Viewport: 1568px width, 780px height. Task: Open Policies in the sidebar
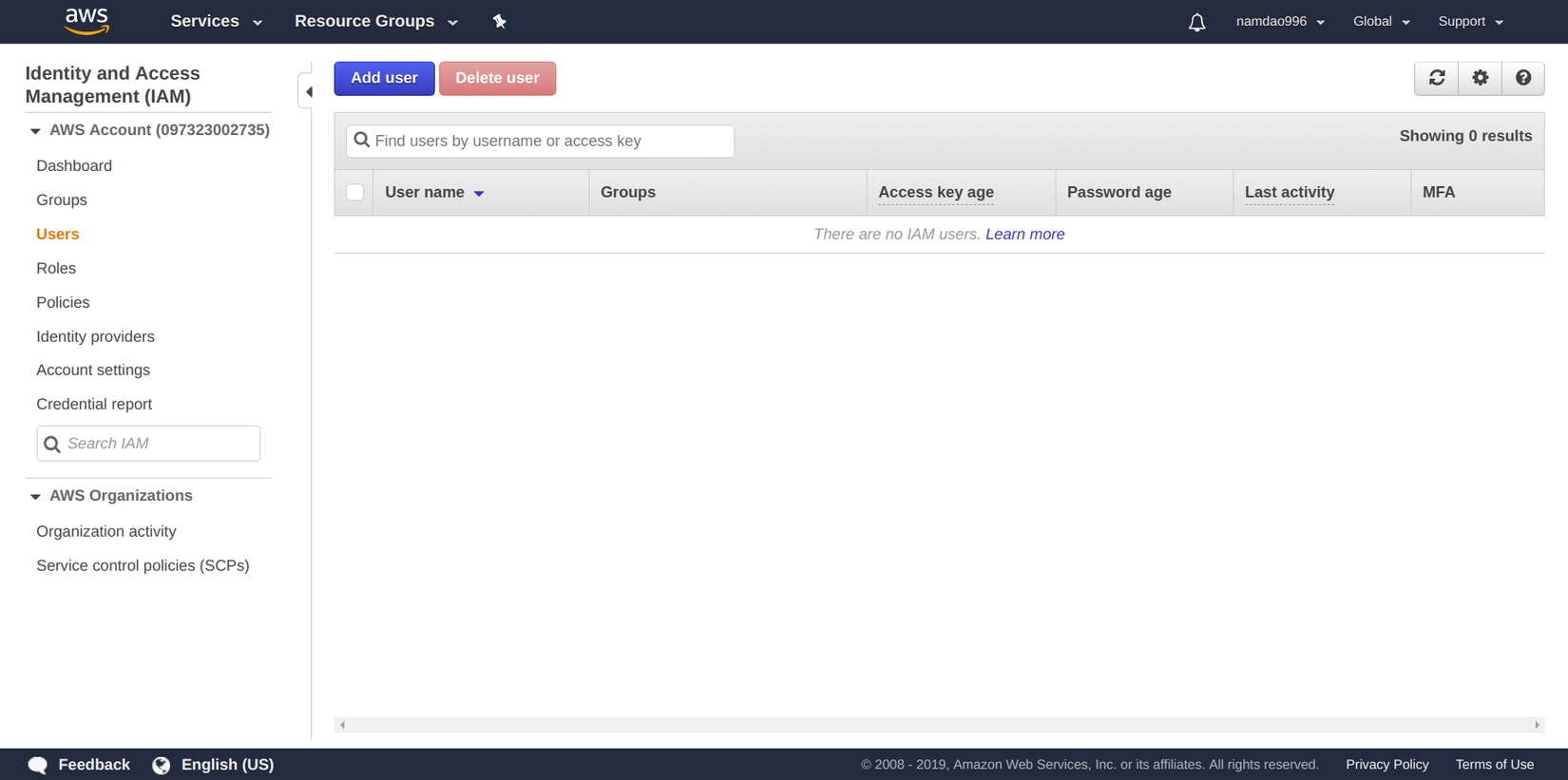coord(63,302)
